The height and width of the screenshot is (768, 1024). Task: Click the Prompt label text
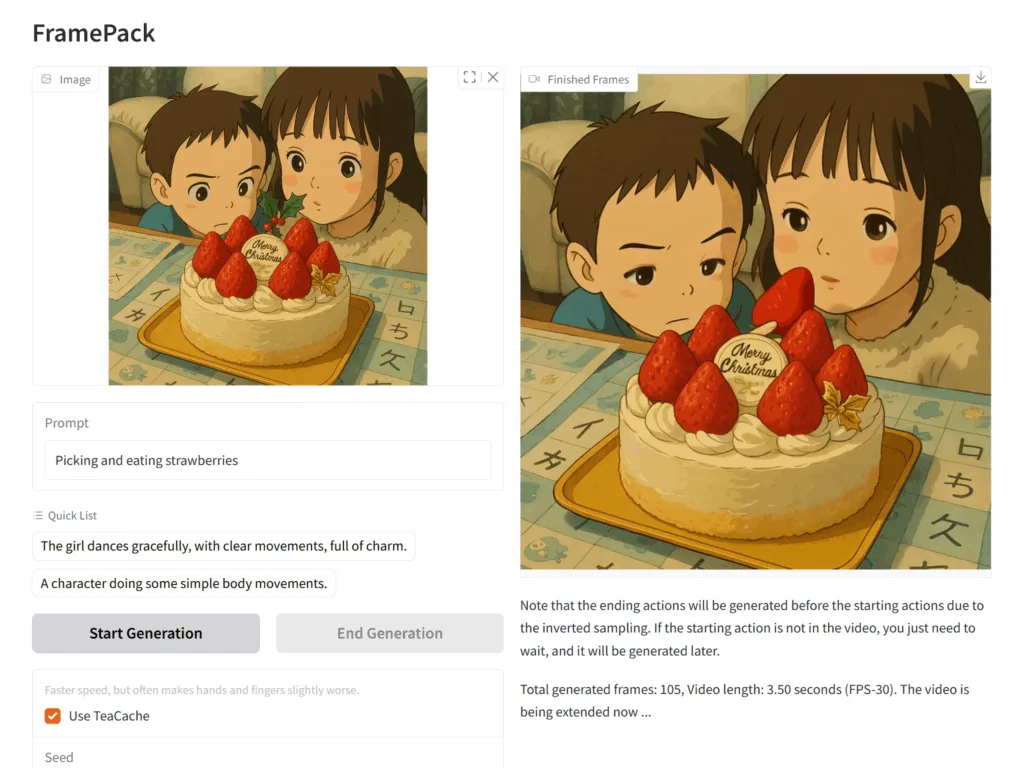pos(67,423)
